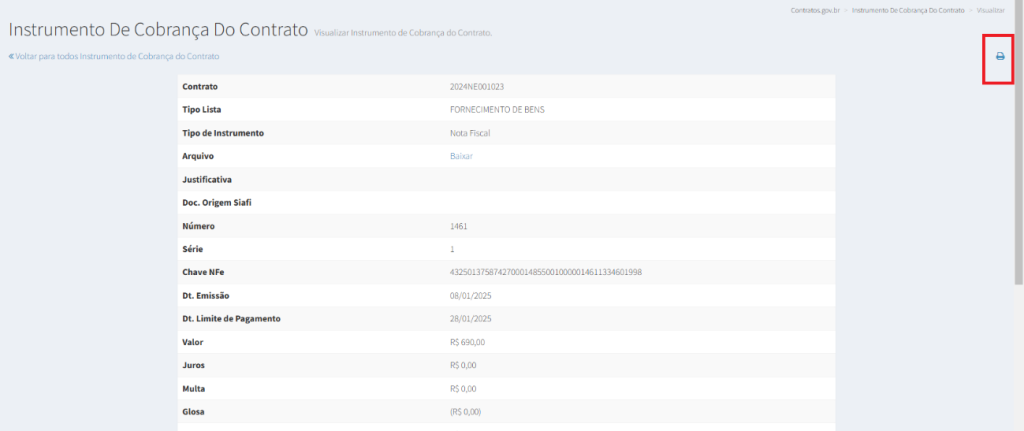Click the print icon

pyautogui.click(x=999, y=56)
